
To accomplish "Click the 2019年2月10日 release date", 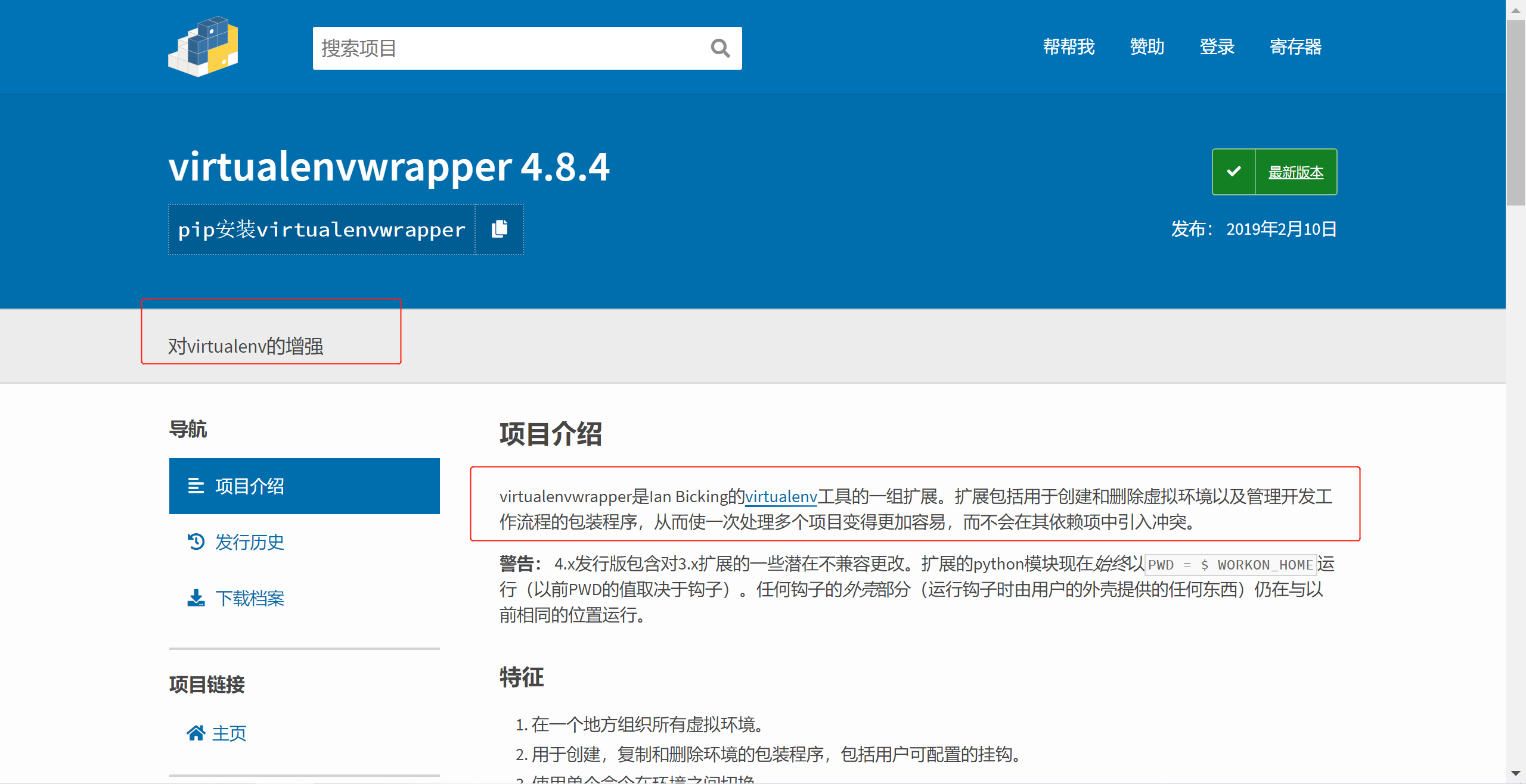I will (1281, 229).
